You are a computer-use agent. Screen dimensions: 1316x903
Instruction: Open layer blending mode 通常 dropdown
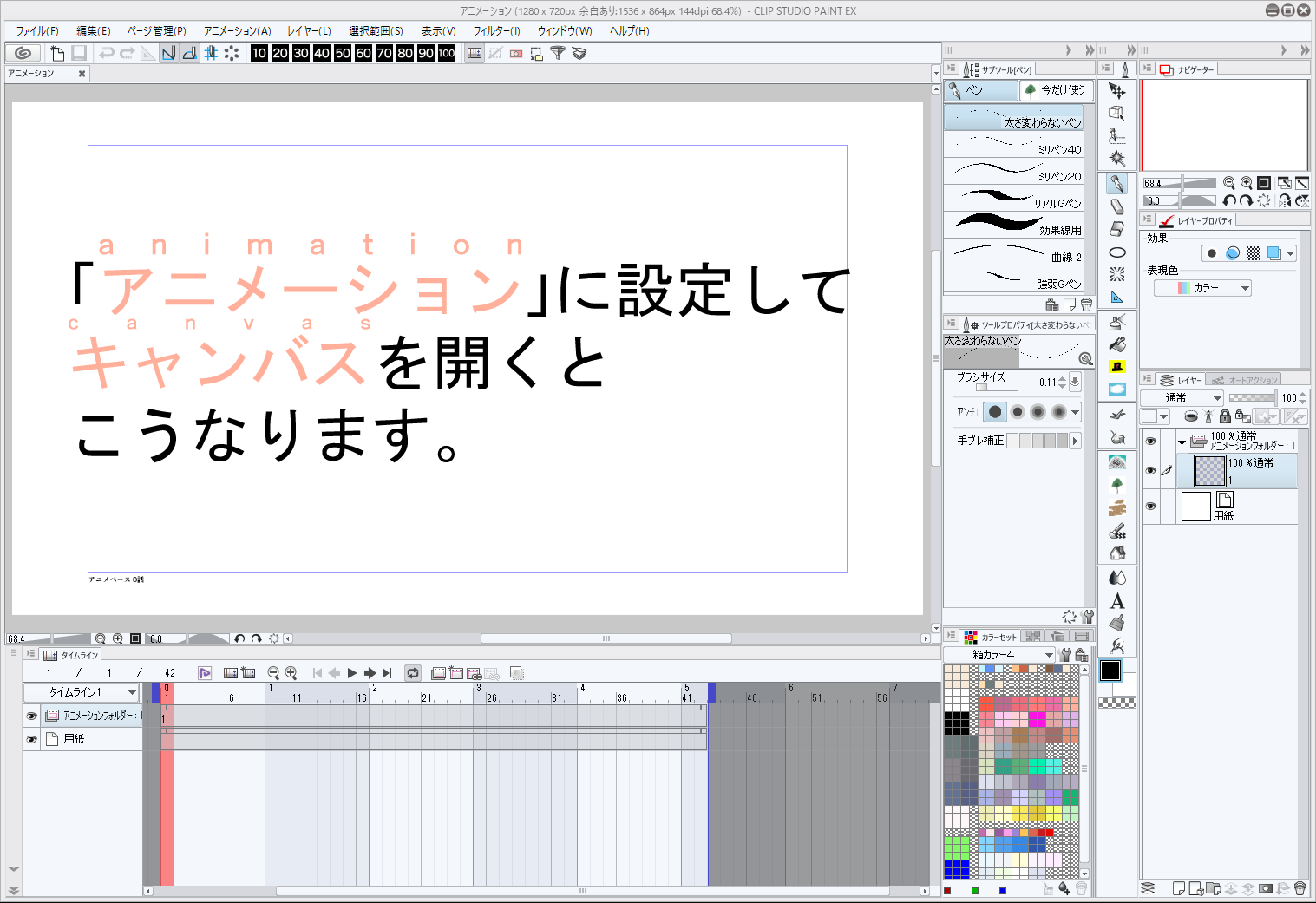[1182, 398]
